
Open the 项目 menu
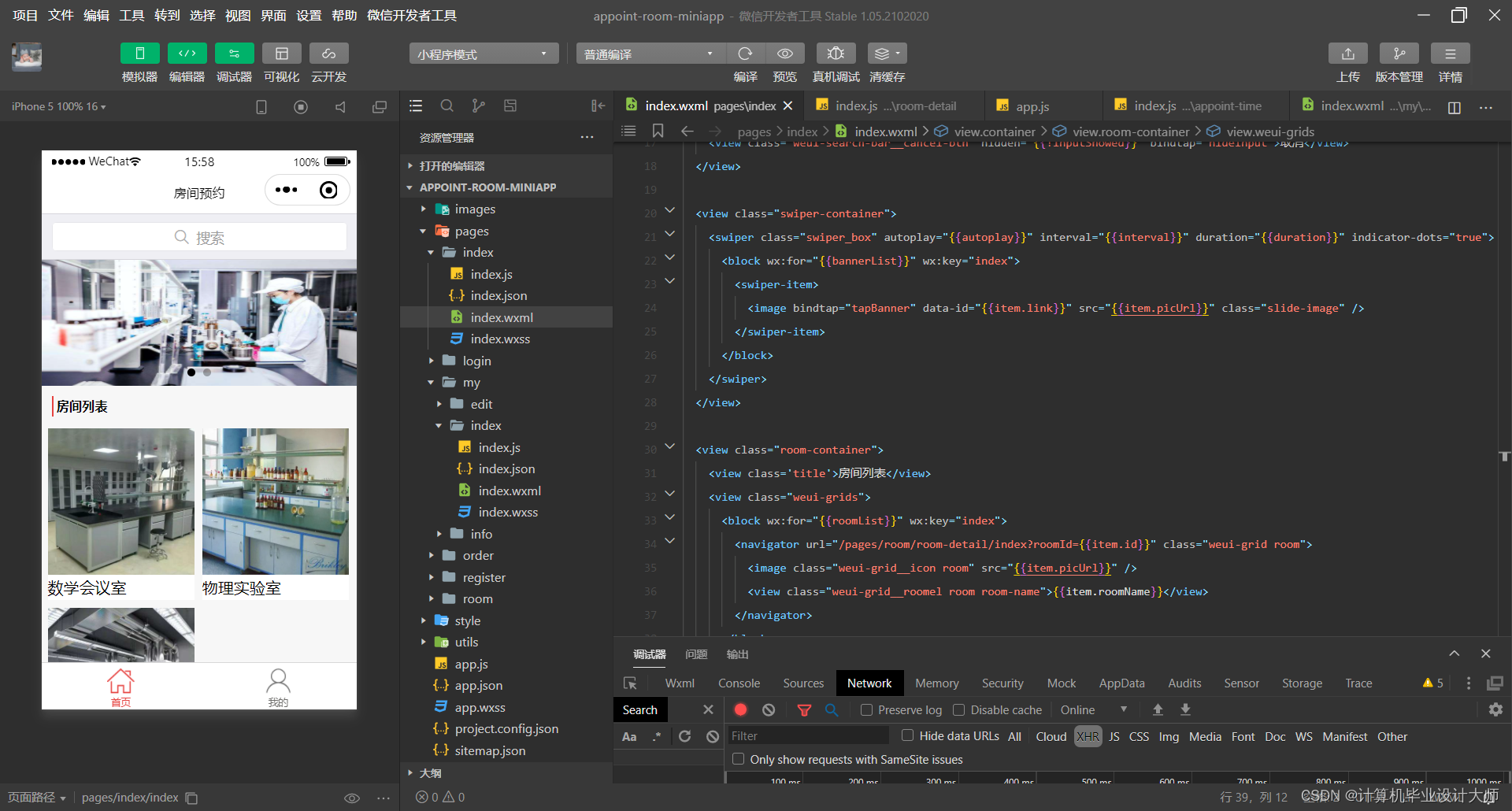[x=24, y=15]
